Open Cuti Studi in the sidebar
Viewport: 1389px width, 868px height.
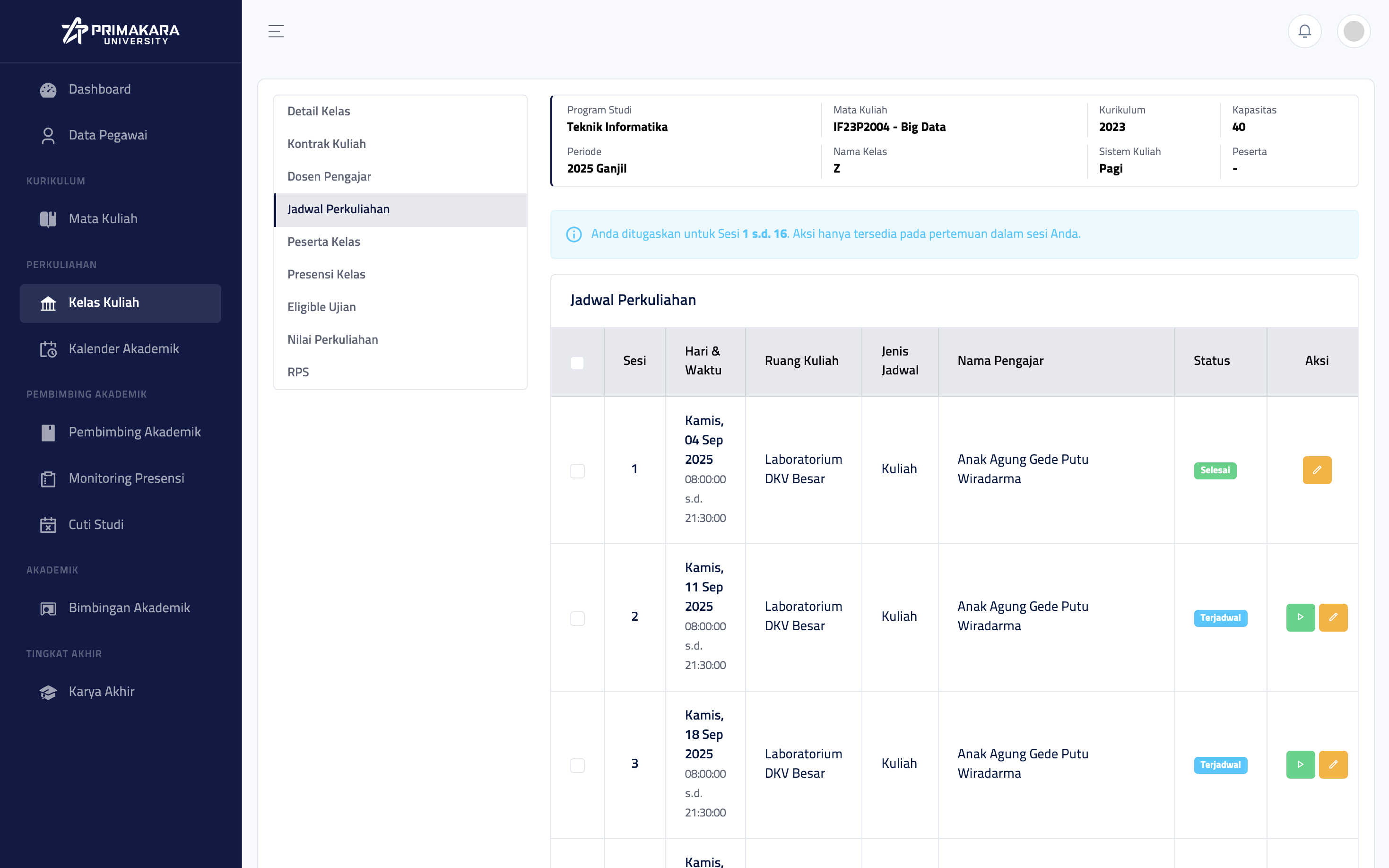(x=121, y=525)
